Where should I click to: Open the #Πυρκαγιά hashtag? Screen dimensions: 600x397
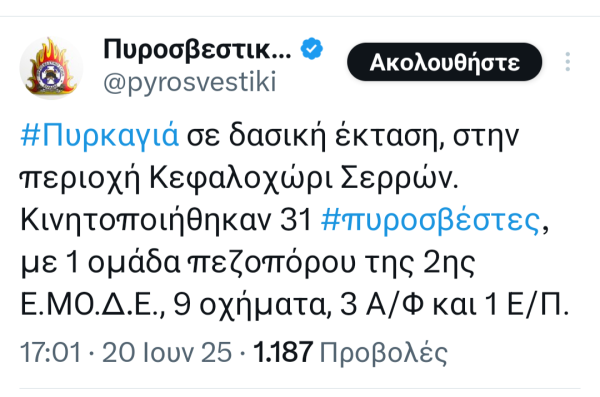[99, 136]
